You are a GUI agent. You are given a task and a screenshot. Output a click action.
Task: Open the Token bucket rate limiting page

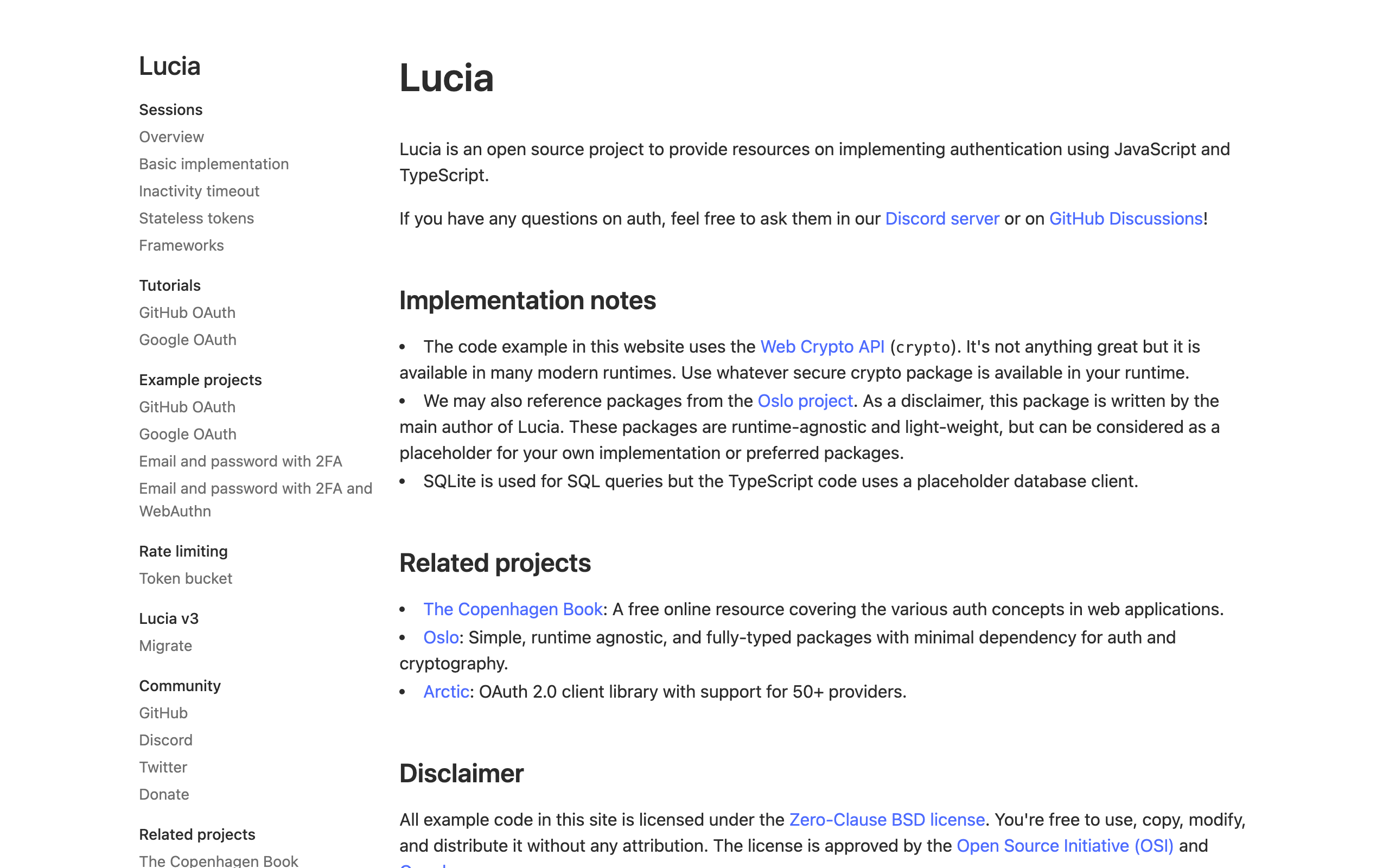(x=185, y=579)
